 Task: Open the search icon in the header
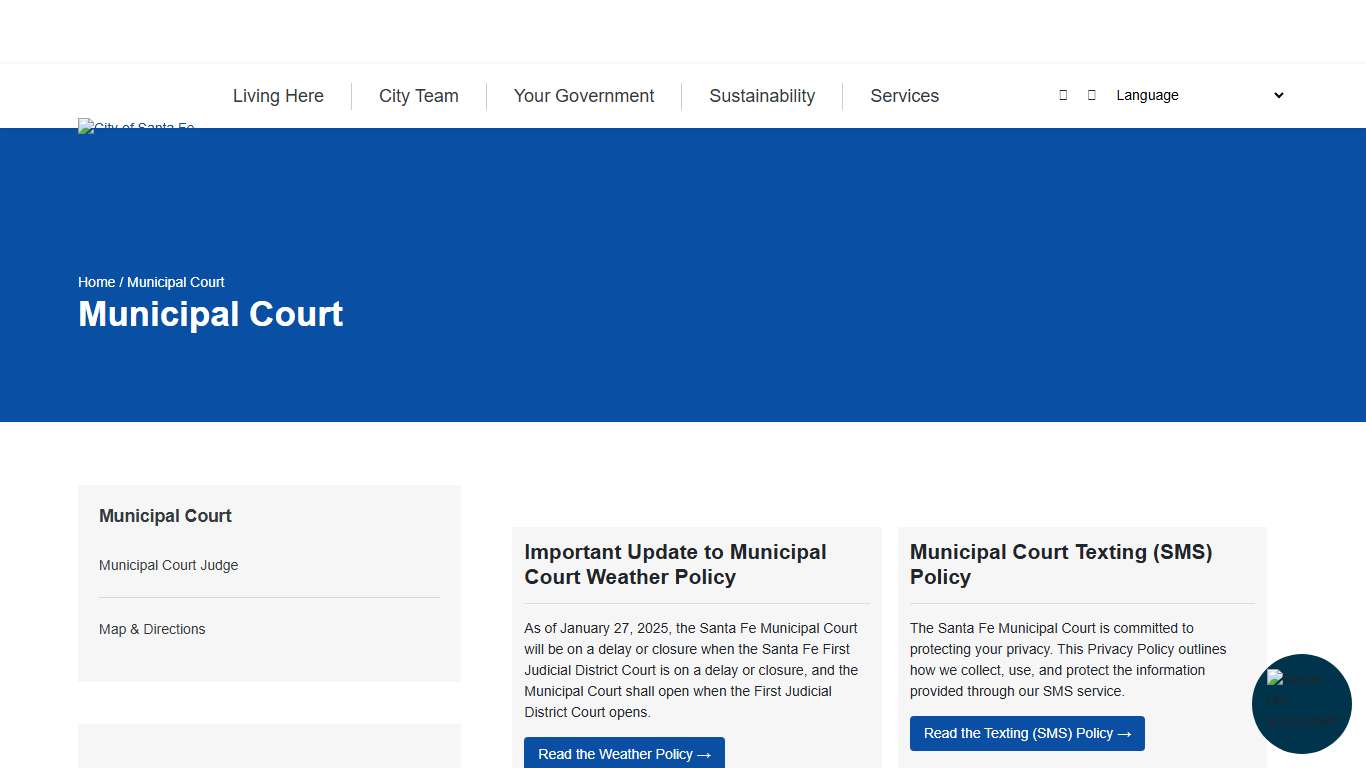[x=1063, y=94]
